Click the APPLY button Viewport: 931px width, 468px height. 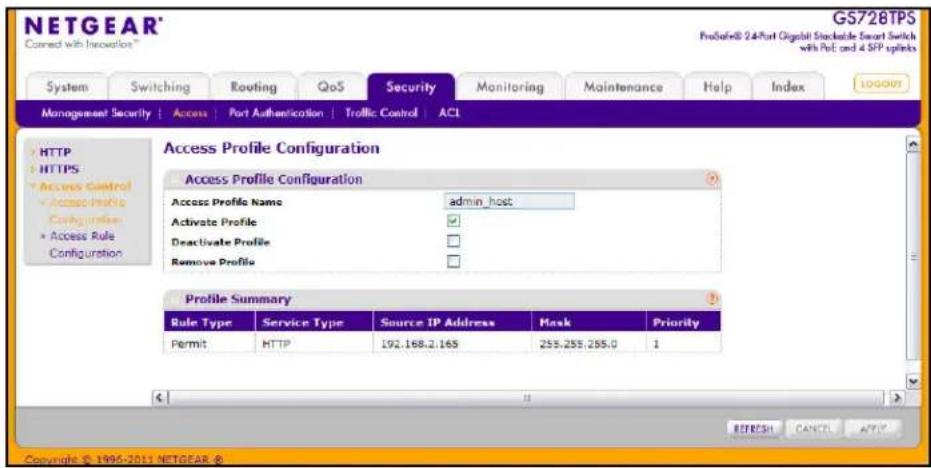[x=873, y=428]
